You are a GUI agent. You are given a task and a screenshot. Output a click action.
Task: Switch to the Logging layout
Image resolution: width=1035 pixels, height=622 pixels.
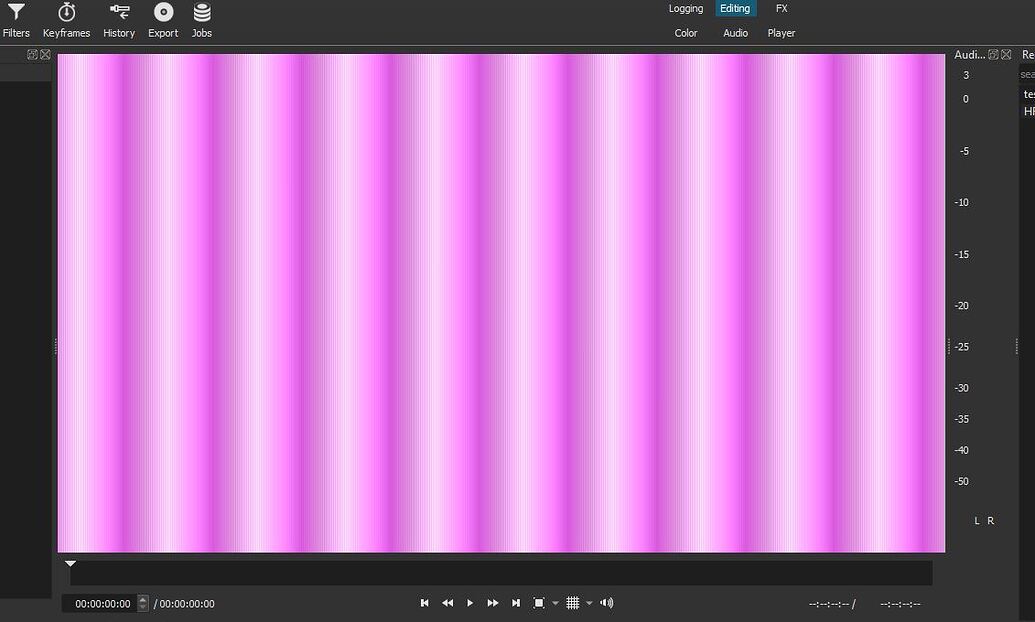(x=685, y=8)
